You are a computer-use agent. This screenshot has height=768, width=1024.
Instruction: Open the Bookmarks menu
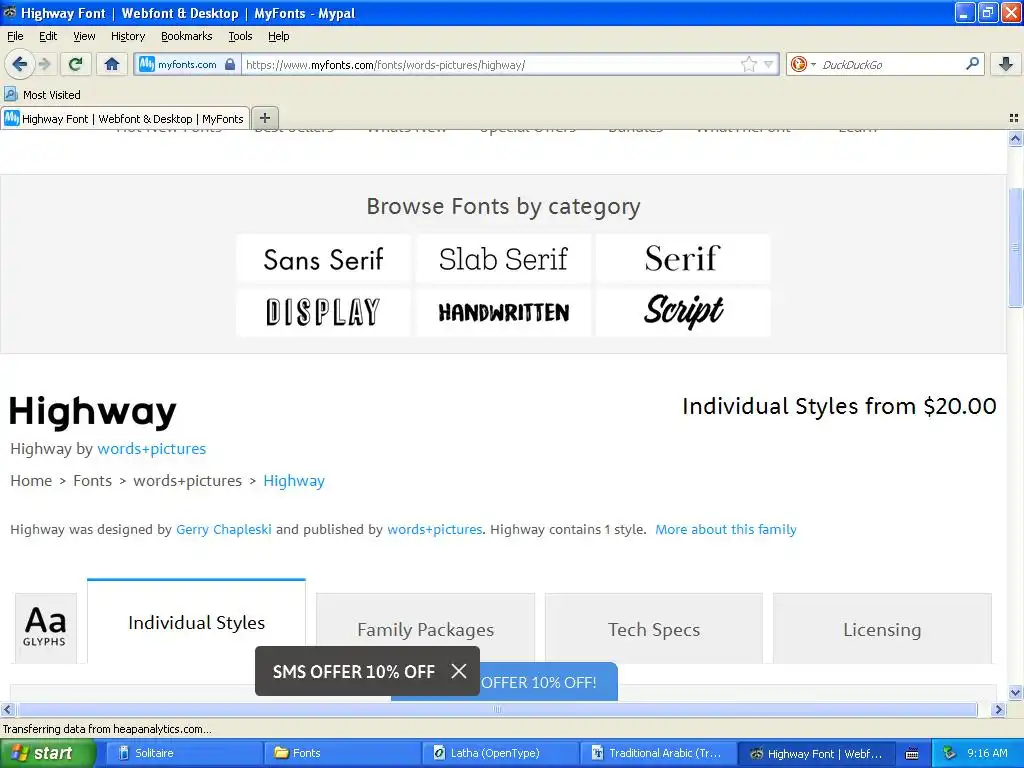[187, 36]
